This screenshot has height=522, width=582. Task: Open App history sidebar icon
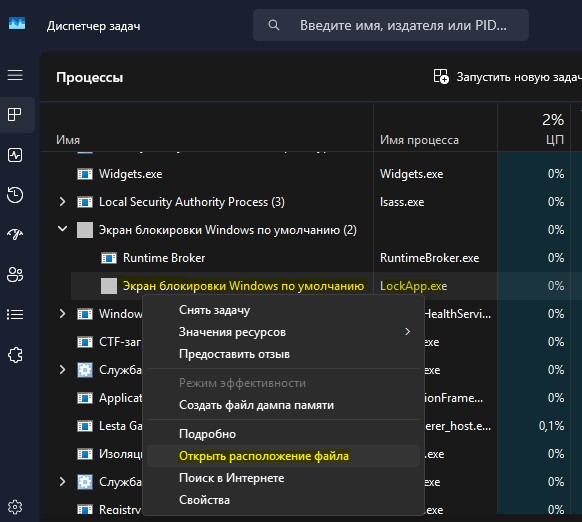coord(15,195)
